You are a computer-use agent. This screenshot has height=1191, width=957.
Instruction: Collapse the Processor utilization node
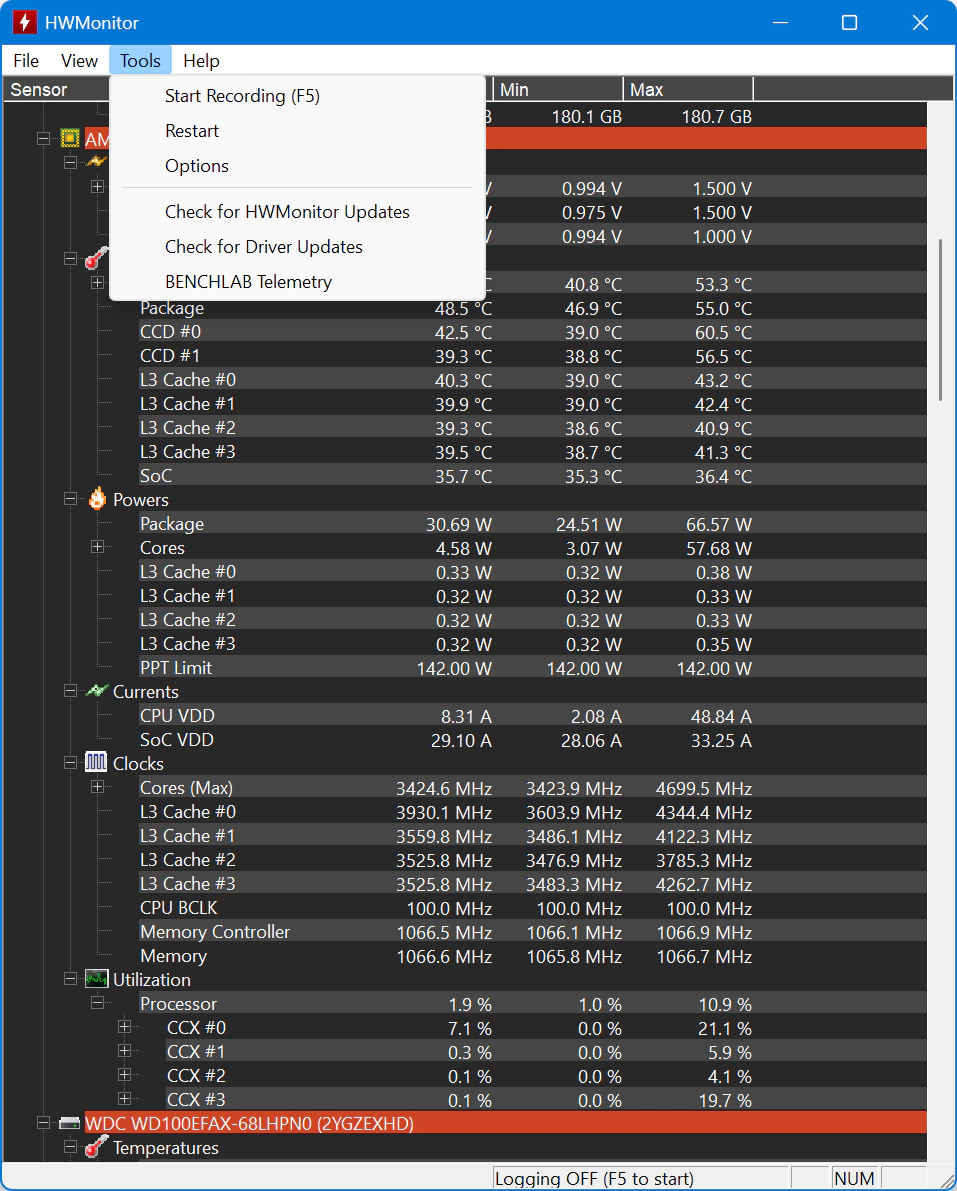pyautogui.click(x=97, y=1003)
